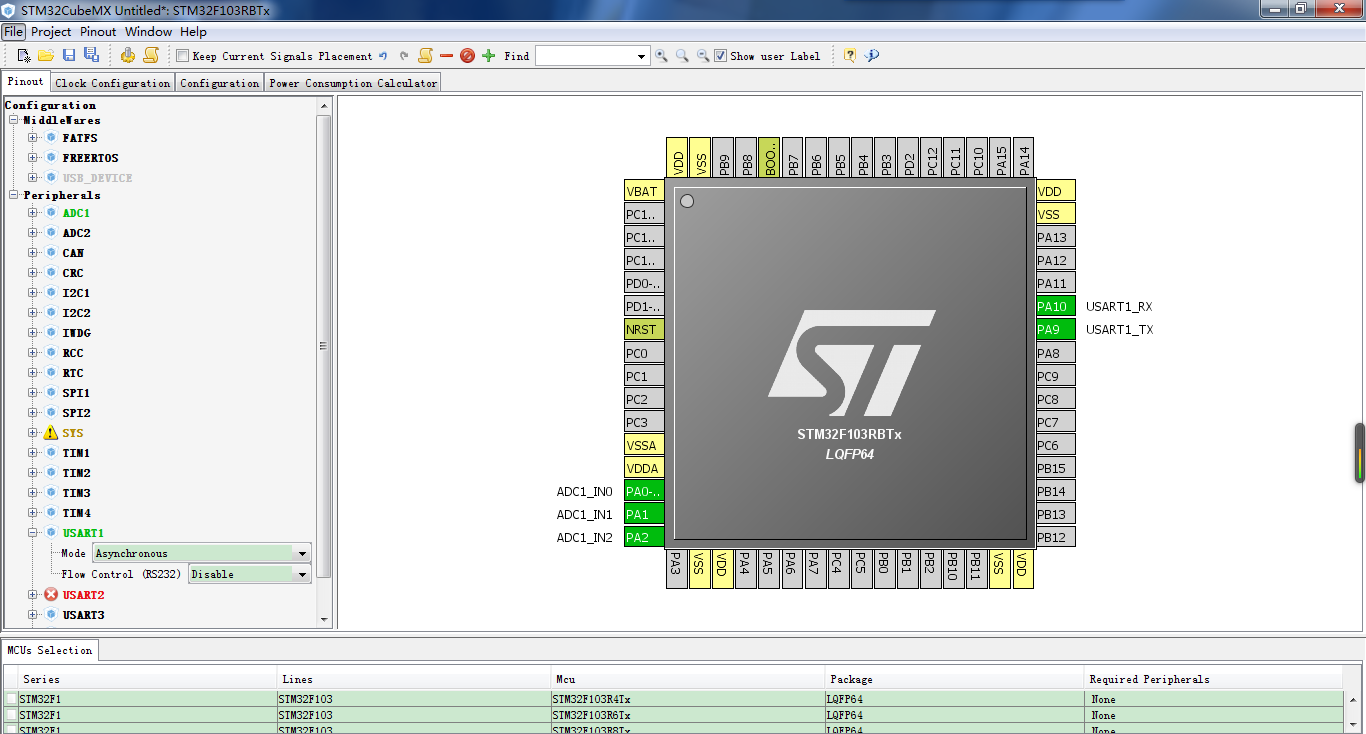Expand the SYS tree node
1366x734 pixels.
(33, 433)
